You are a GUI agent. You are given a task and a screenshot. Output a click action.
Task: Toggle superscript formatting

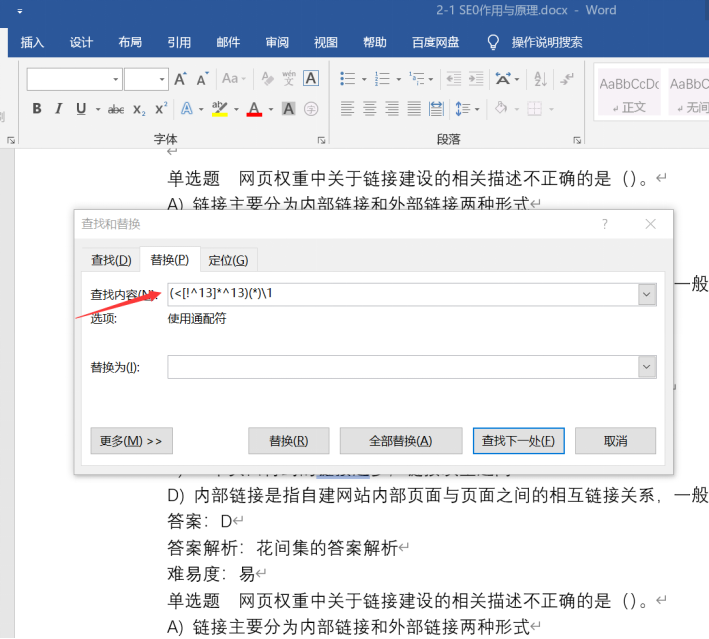tap(161, 109)
